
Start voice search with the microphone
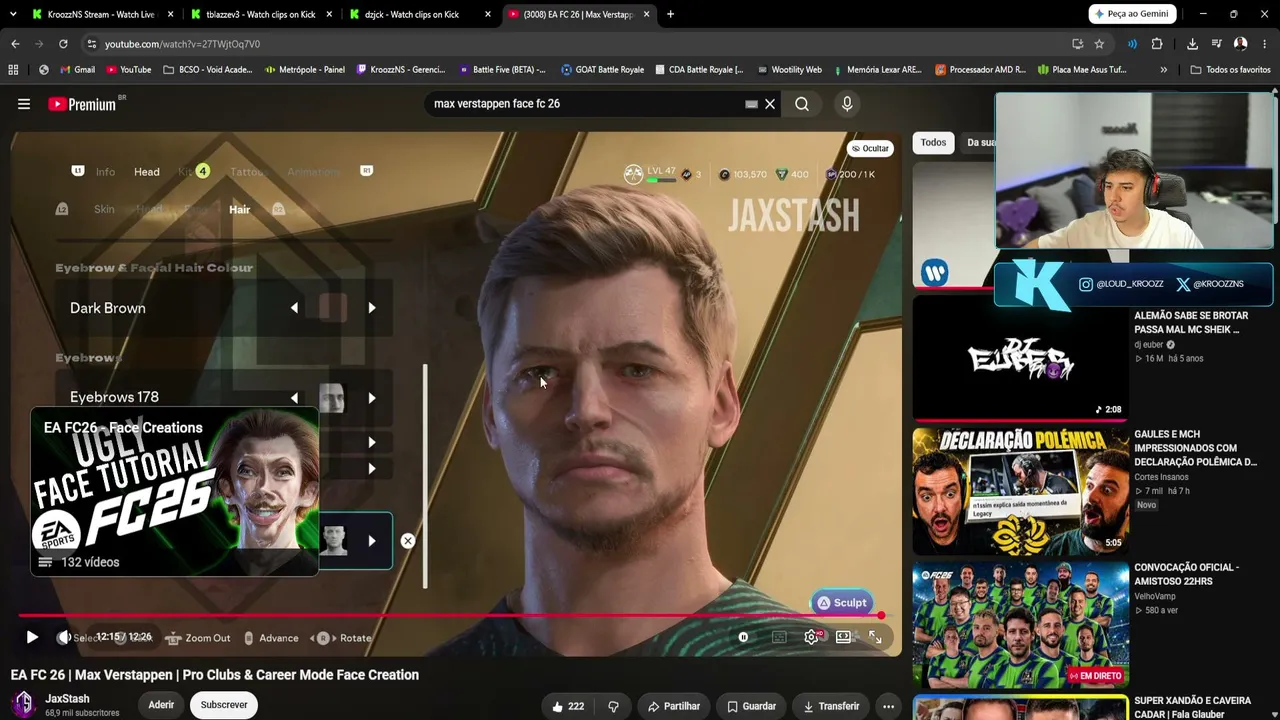847,104
